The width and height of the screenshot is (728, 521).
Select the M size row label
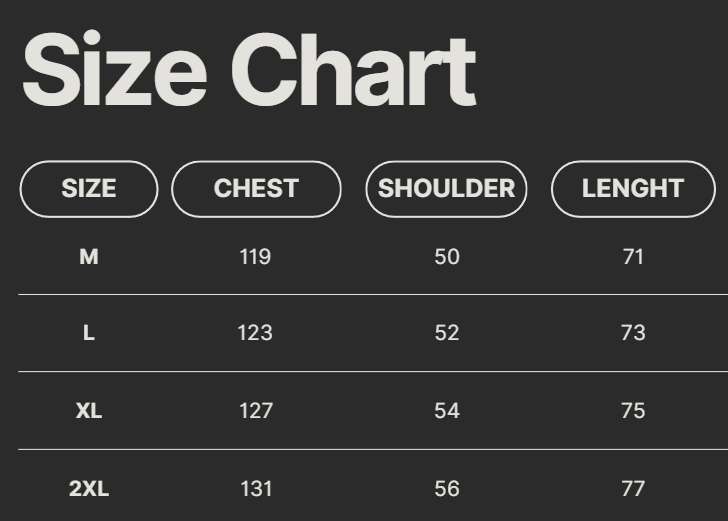(x=89, y=257)
